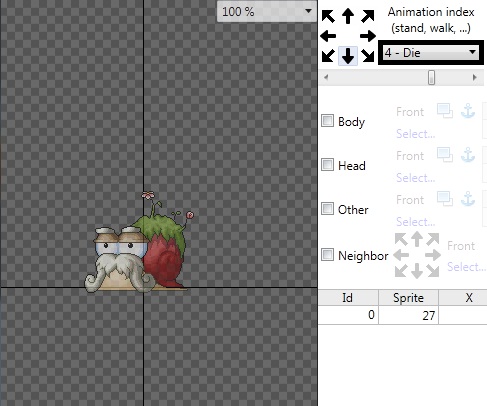Click the Id column header
The image size is (487, 406).
pos(348,297)
